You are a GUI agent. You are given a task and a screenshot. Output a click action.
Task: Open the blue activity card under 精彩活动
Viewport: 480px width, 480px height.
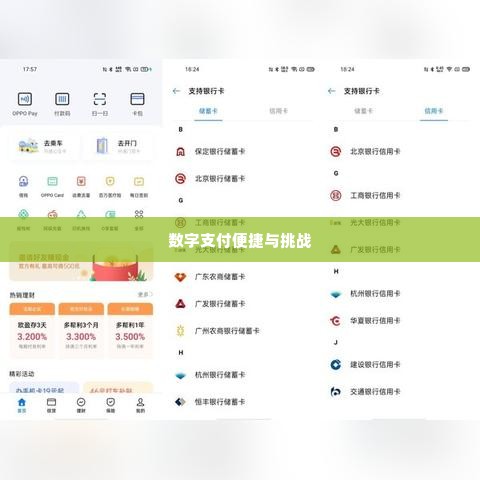pyautogui.click(x=44, y=388)
